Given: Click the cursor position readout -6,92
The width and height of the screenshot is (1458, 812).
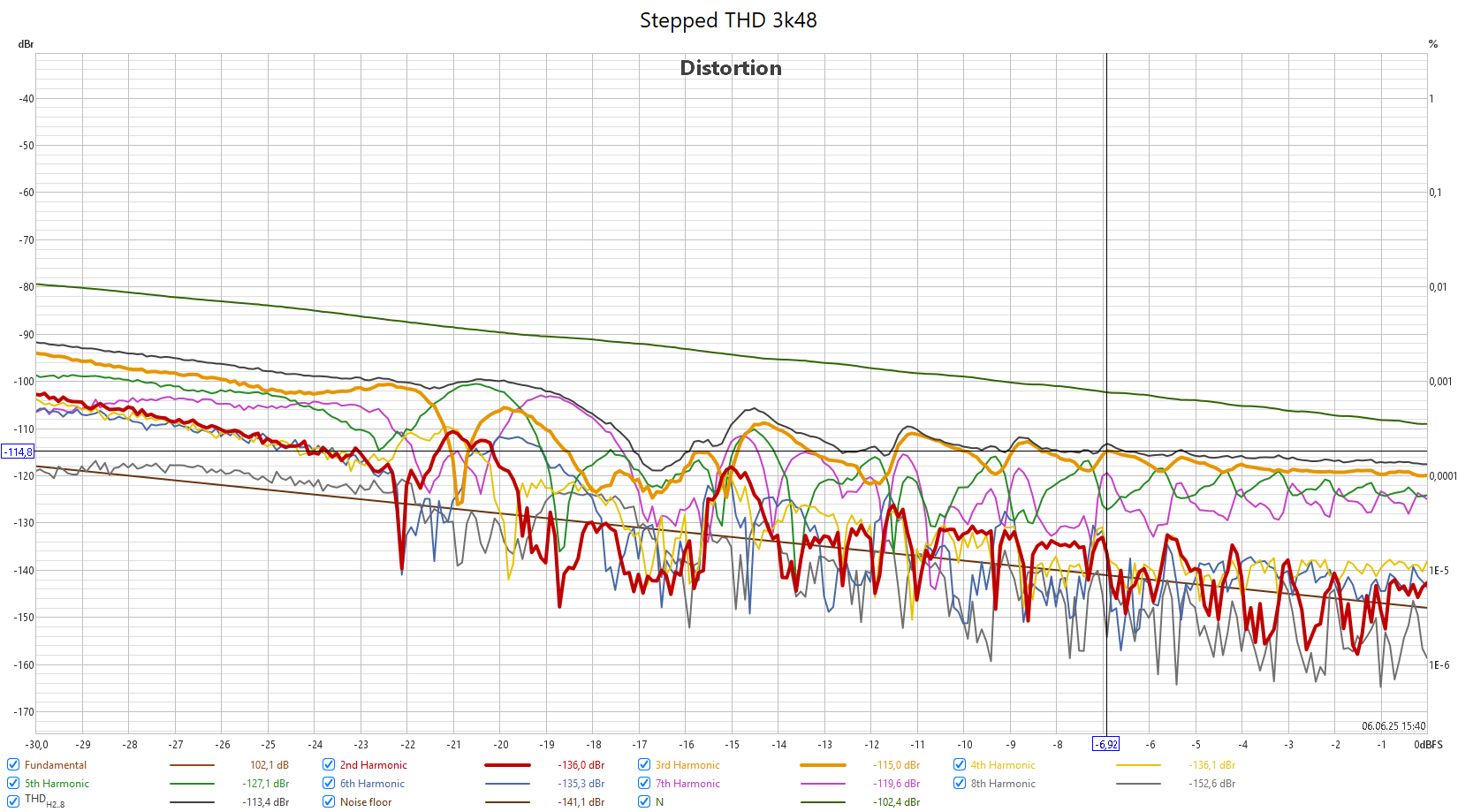Looking at the screenshot, I should (x=1106, y=745).
